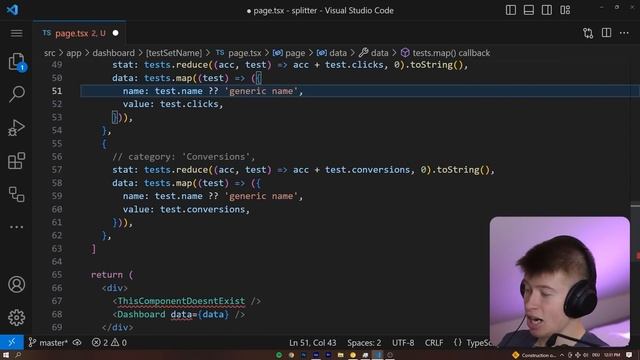Viewport: 640px width, 360px height.
Task: Open the Accounts menu icon
Action: coord(16,284)
